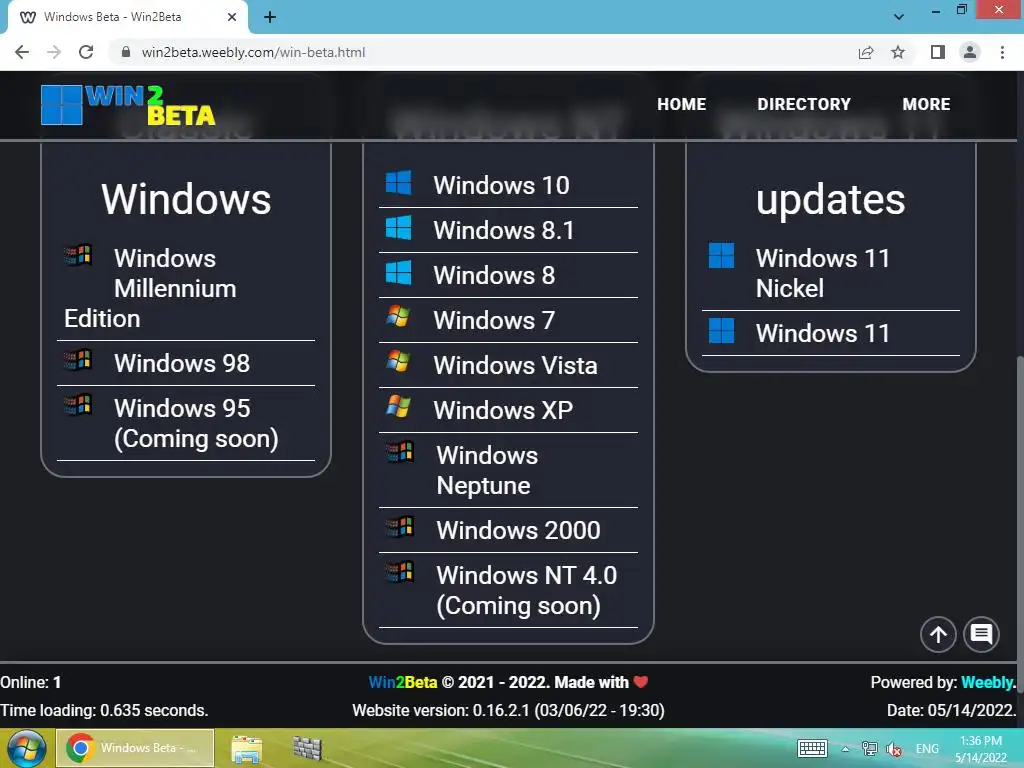Click the scroll-to-top arrow button

point(938,634)
